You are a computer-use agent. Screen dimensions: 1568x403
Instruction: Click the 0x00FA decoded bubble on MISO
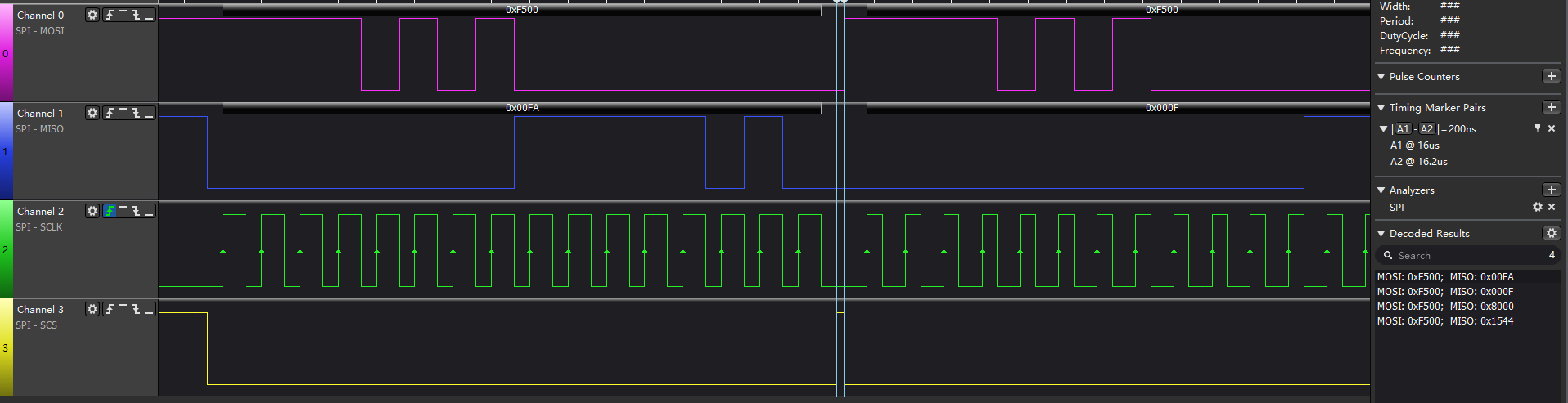click(x=522, y=108)
